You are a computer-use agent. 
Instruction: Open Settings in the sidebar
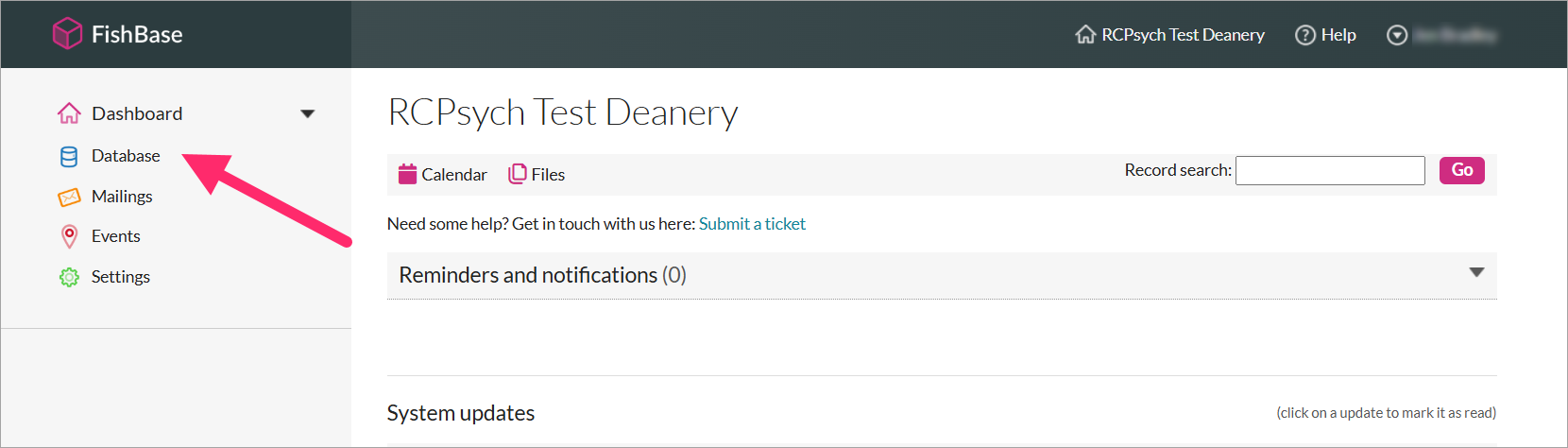tap(121, 277)
